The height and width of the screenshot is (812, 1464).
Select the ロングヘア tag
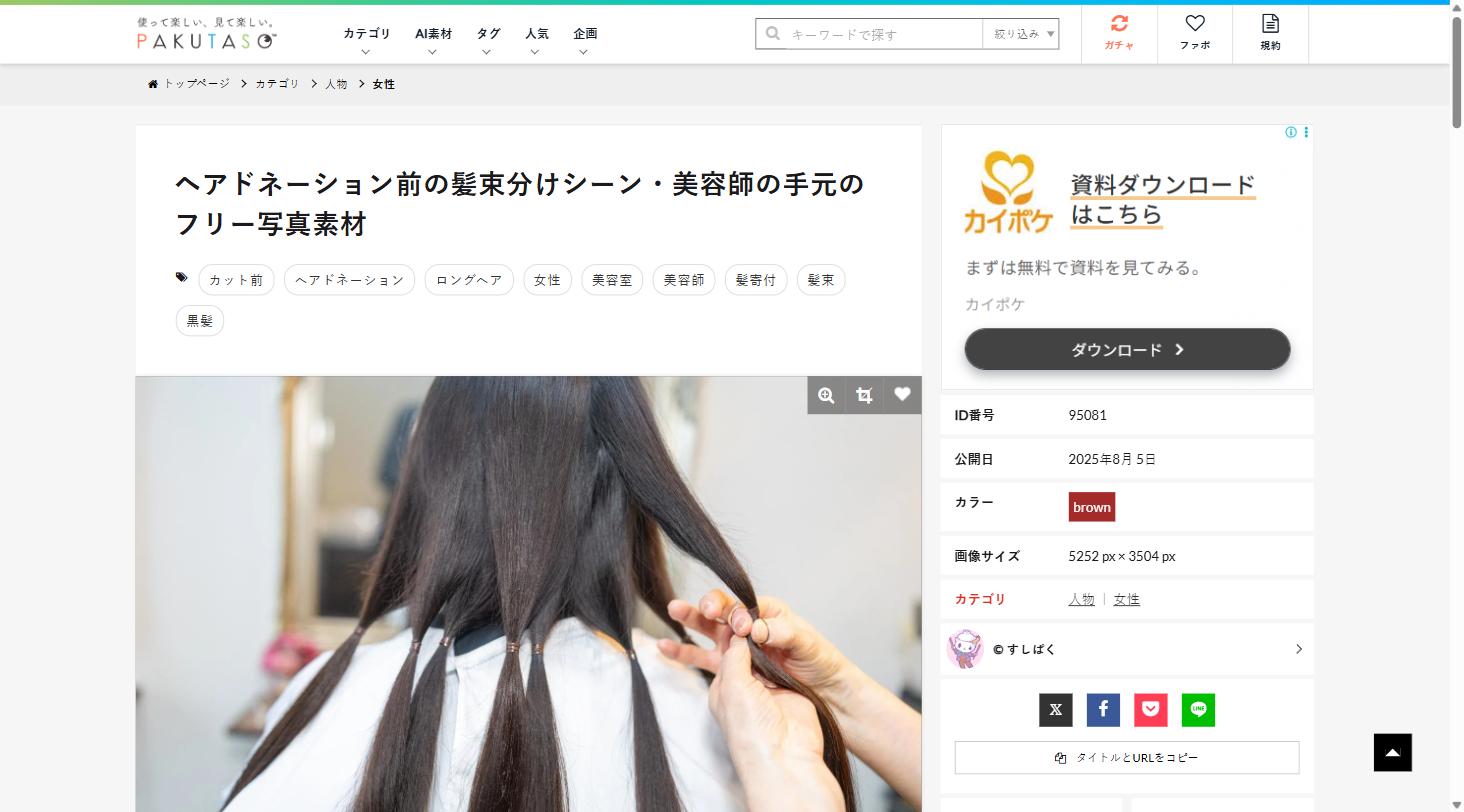(x=469, y=280)
